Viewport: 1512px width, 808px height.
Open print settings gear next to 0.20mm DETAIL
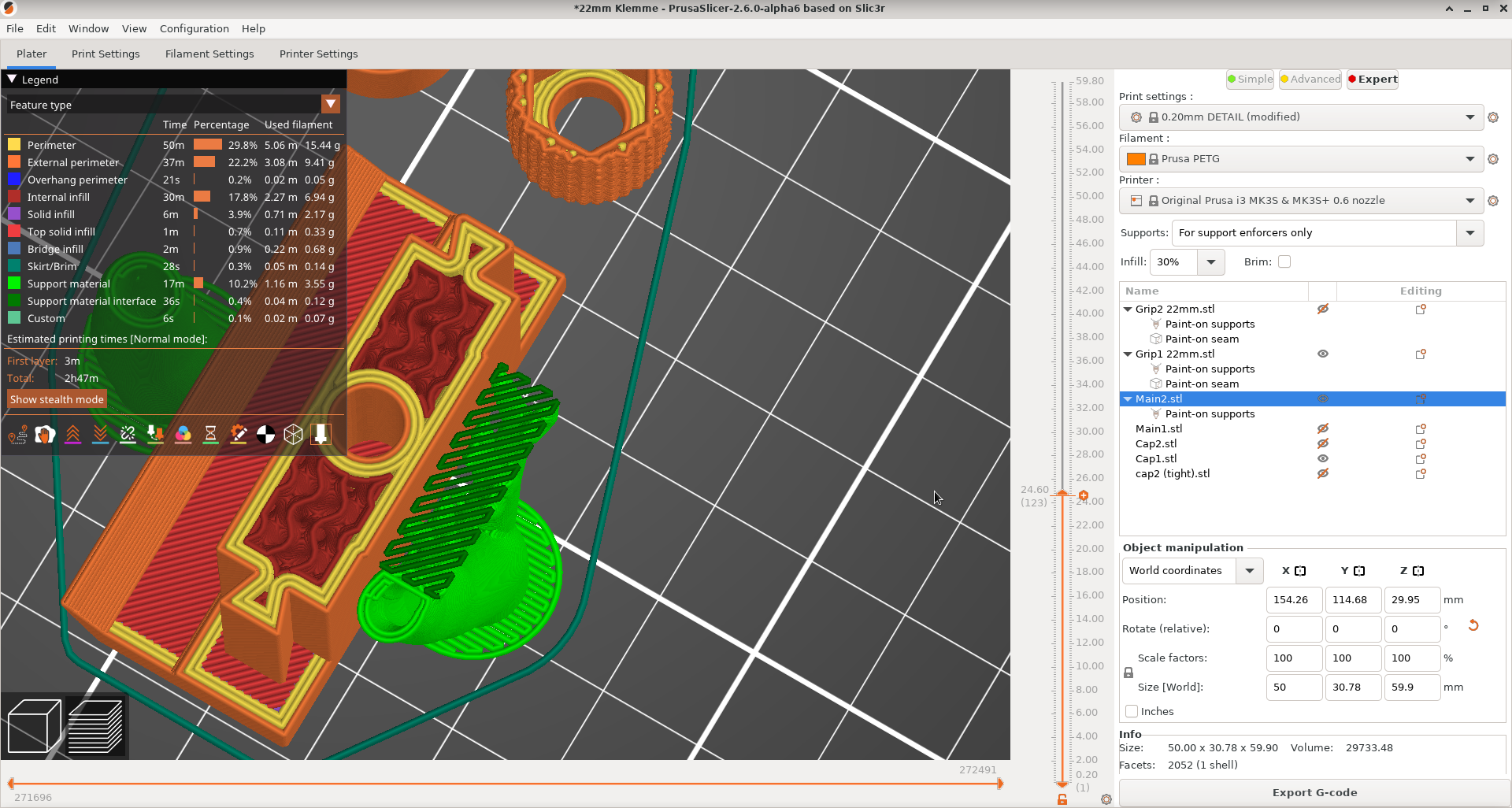1493,117
